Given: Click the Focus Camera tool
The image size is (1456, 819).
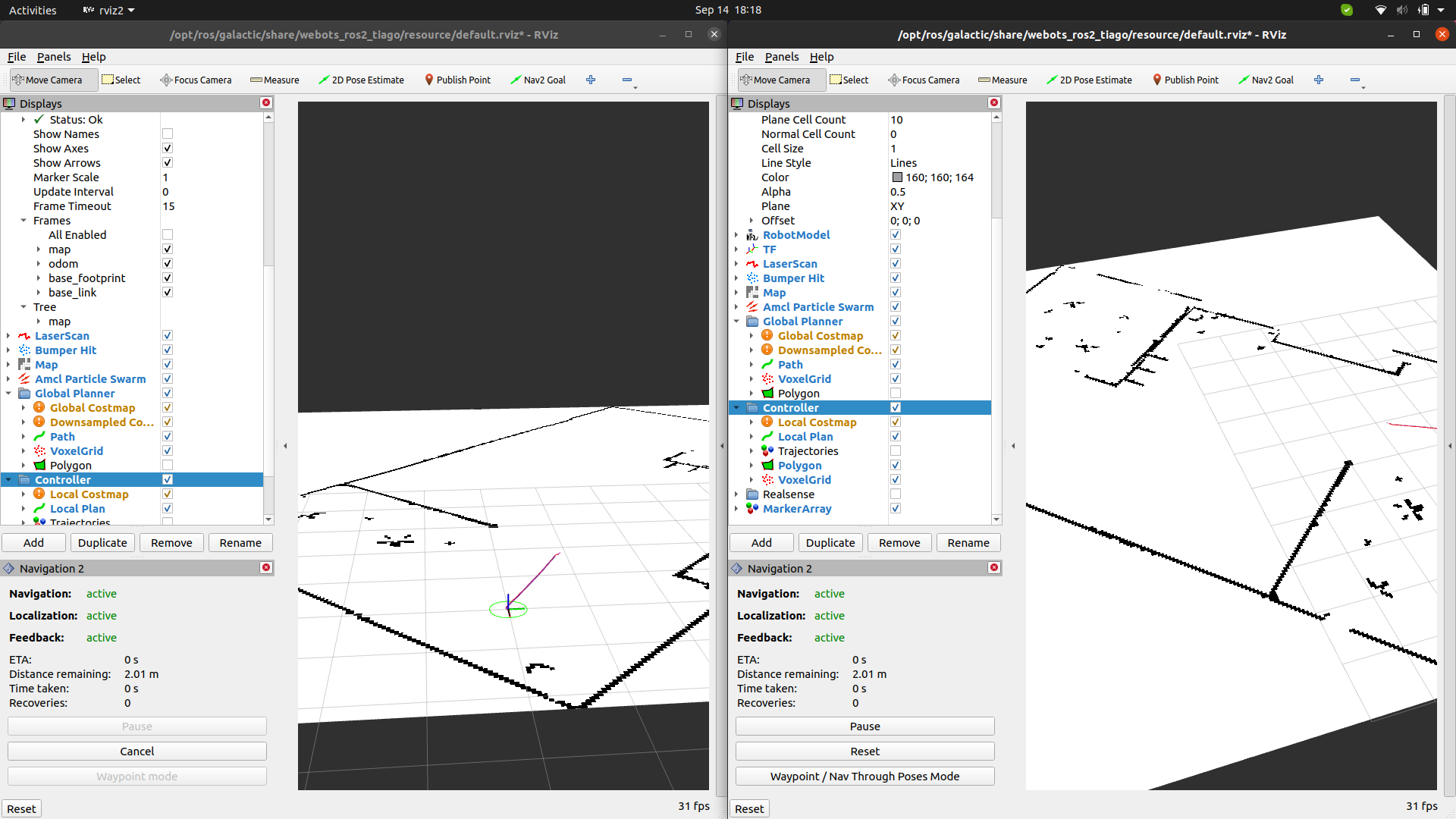Looking at the screenshot, I should 196,80.
